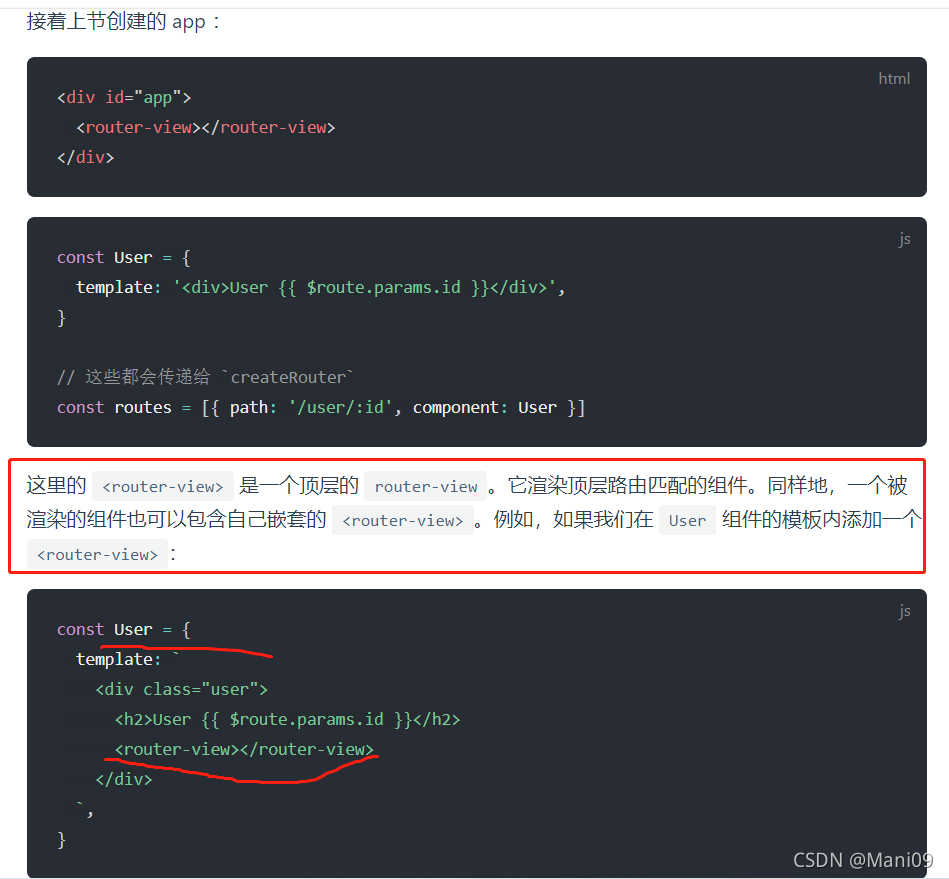Click the `<h2>User {{ $route.params.id }}</h2>` line

pyautogui.click(x=287, y=719)
